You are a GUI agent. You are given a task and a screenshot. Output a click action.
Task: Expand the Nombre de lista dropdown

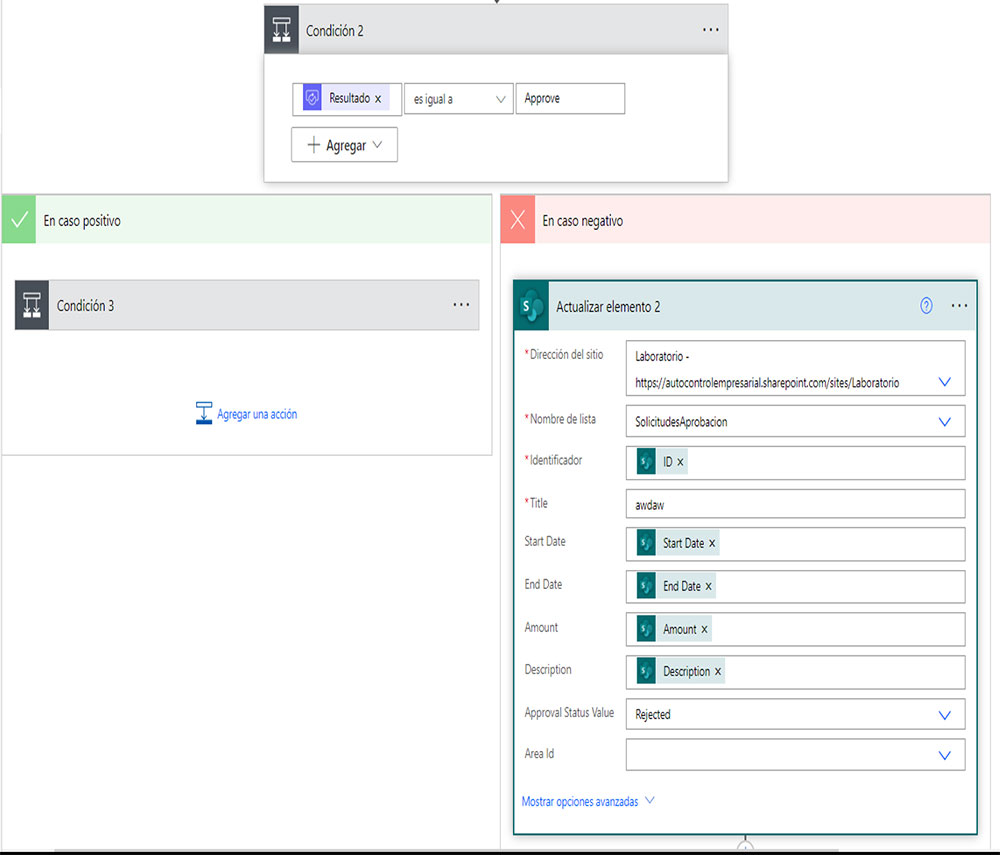tap(944, 422)
